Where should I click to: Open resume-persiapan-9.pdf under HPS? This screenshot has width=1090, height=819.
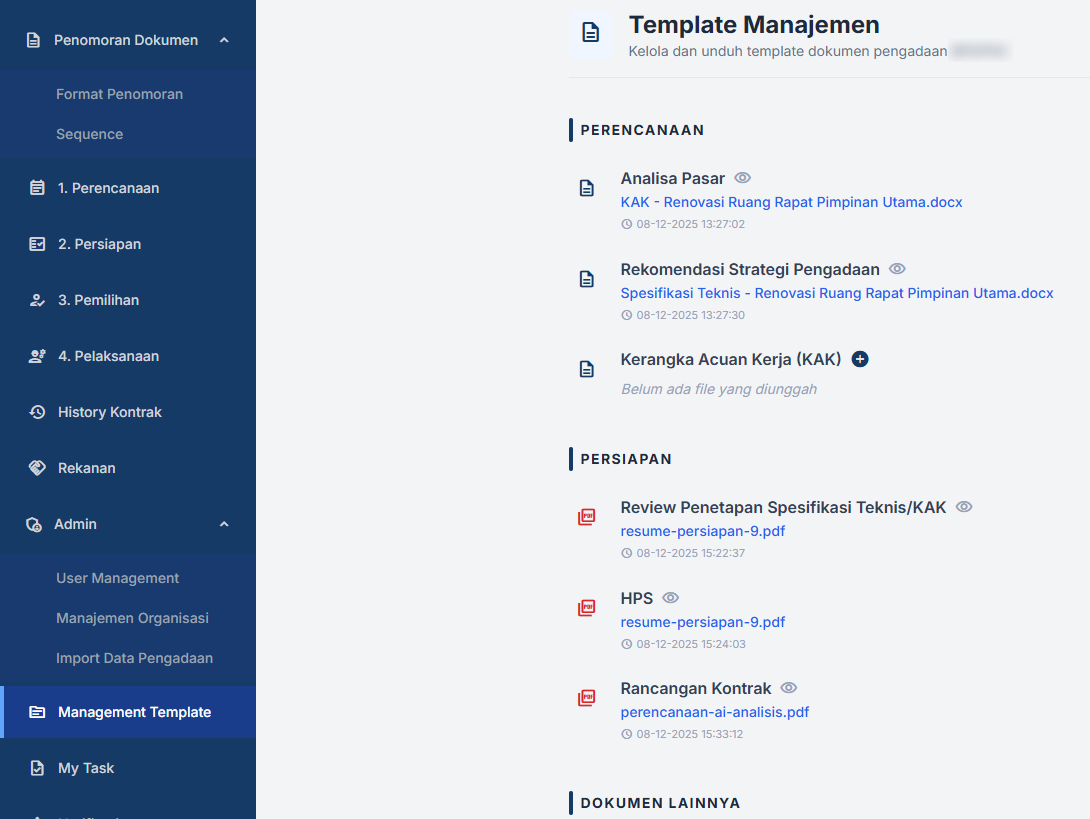[x=703, y=622]
